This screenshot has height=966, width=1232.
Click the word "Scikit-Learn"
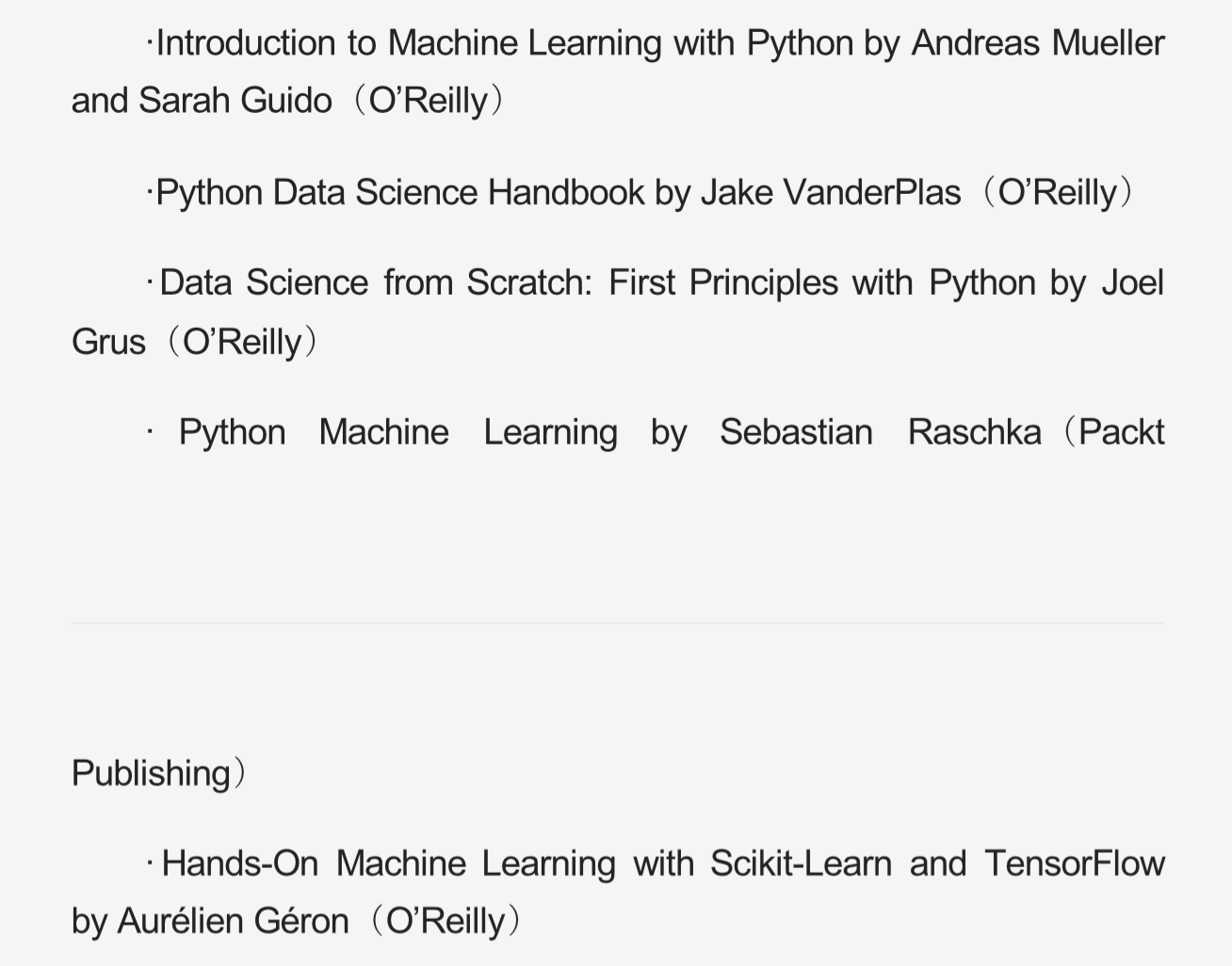coord(801,863)
